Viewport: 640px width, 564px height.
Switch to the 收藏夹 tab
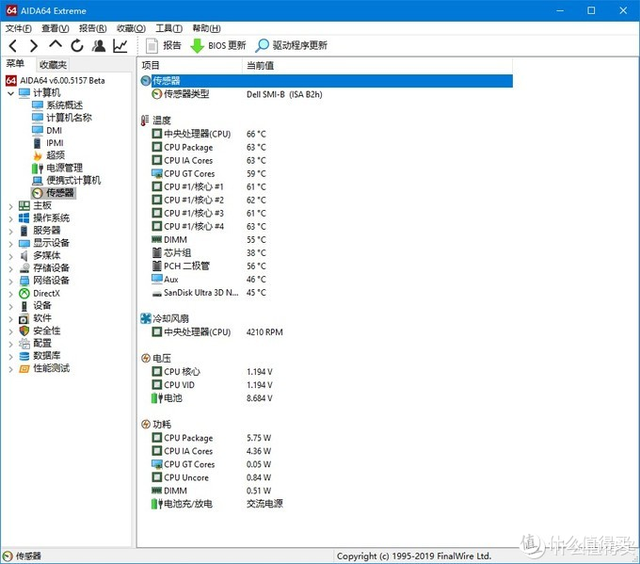point(54,65)
